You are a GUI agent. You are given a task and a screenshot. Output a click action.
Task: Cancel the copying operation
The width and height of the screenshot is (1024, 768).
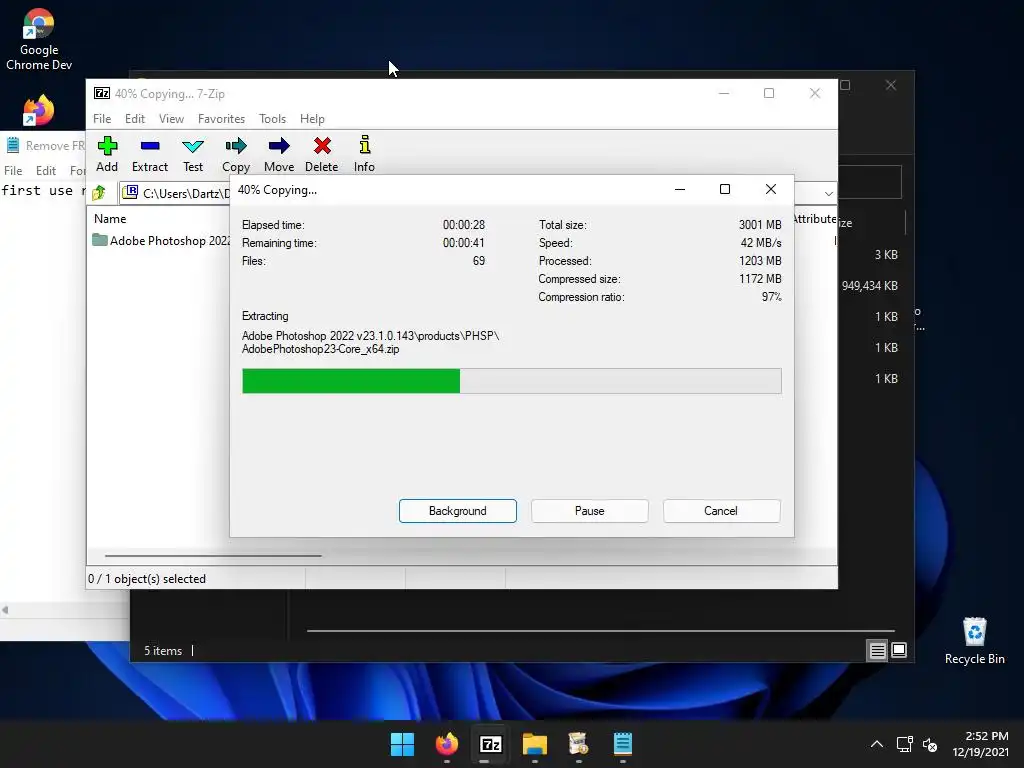pyautogui.click(x=721, y=511)
